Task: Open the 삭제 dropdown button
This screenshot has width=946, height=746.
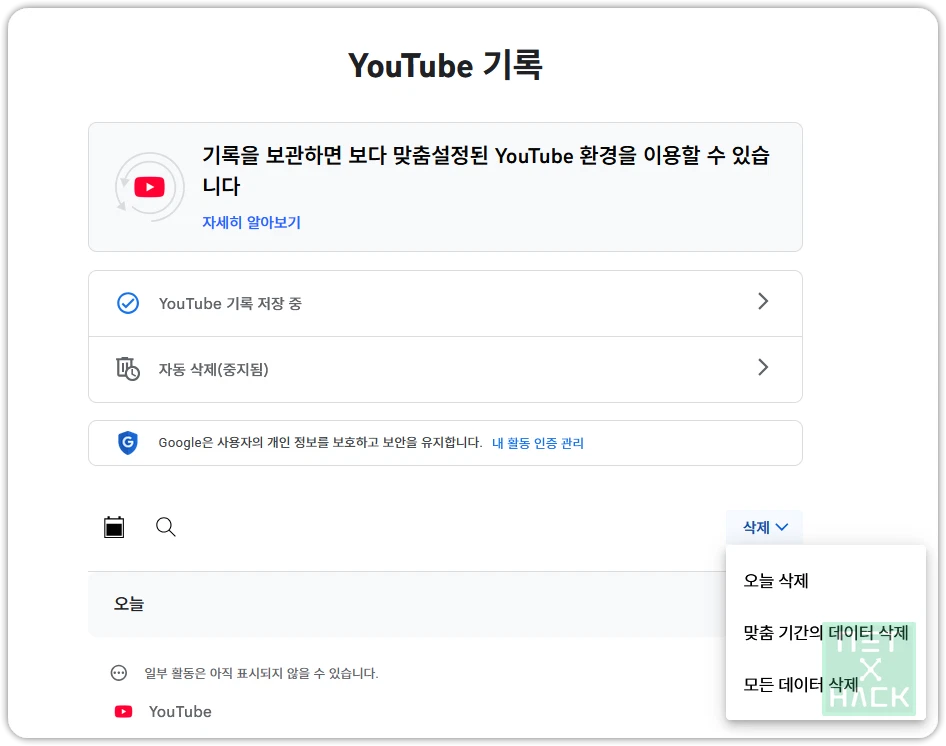Action: pos(764,527)
